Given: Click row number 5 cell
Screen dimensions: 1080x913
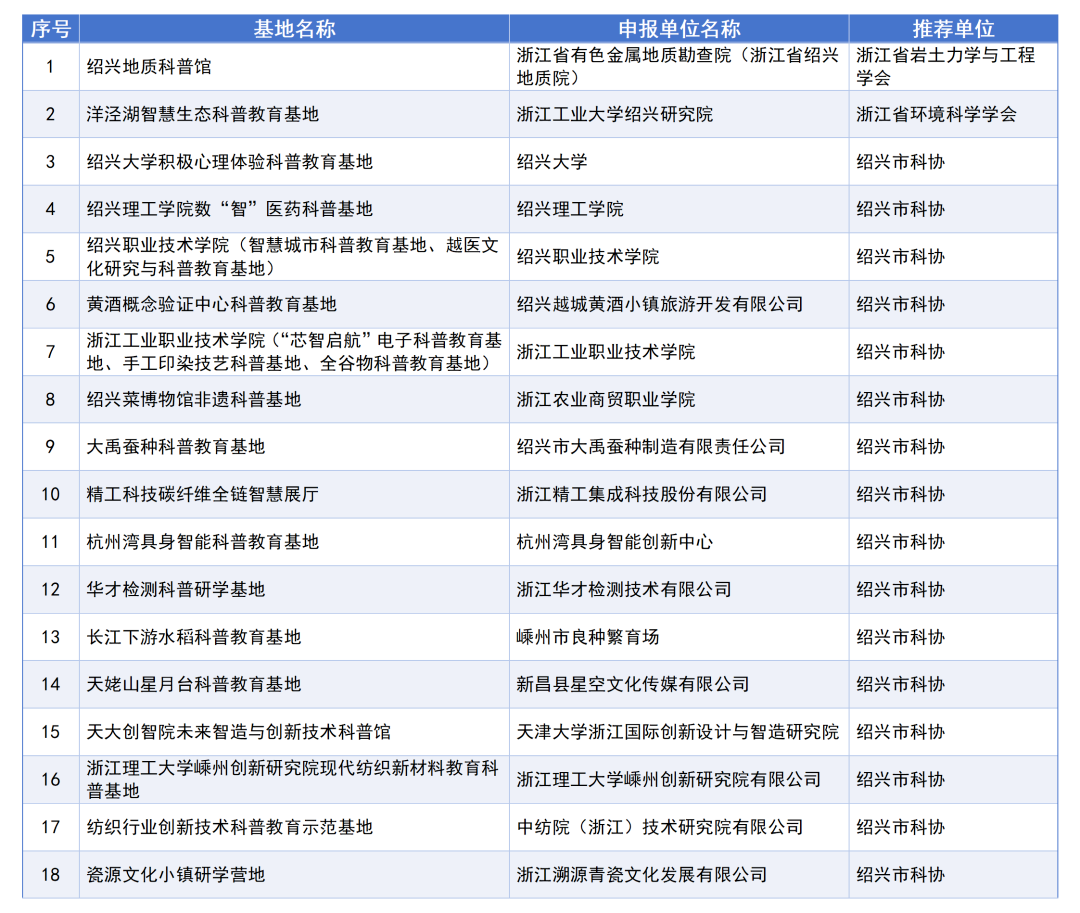Looking at the screenshot, I should pyautogui.click(x=51, y=257).
